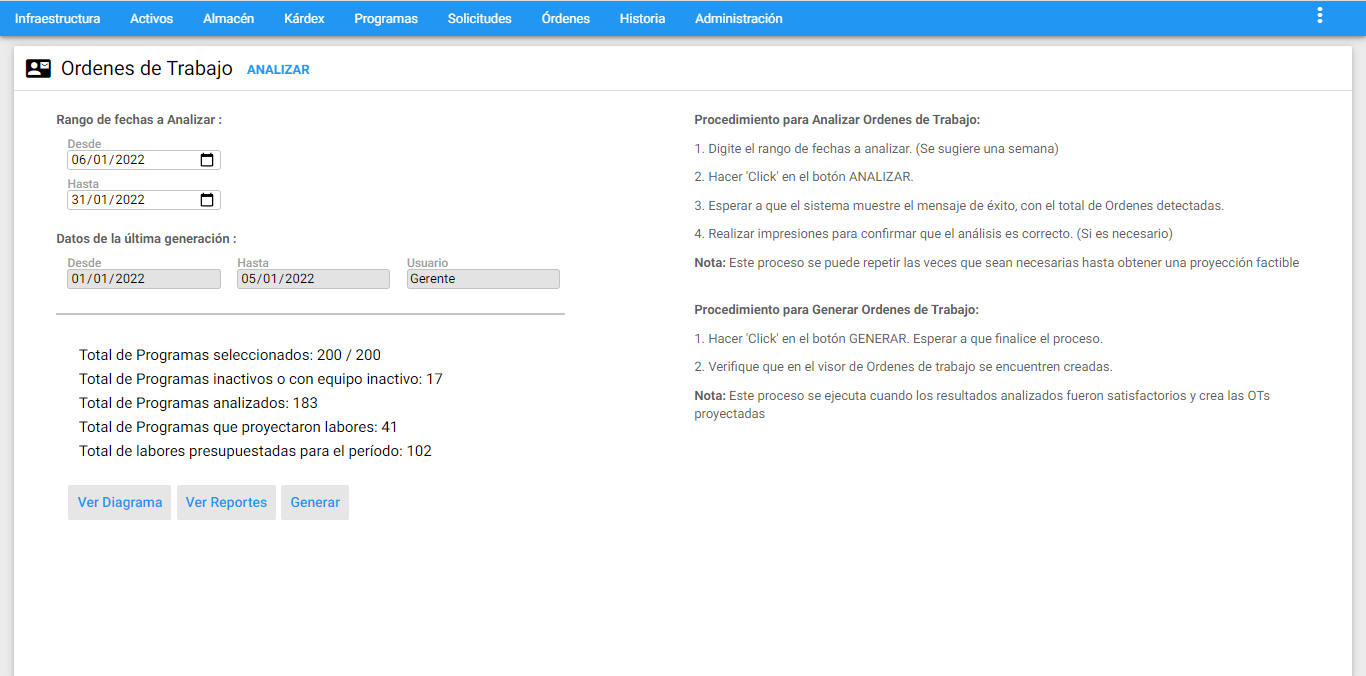Click the ANALIZAR link in header
Image resolution: width=1366 pixels, height=676 pixels.
pos(278,70)
